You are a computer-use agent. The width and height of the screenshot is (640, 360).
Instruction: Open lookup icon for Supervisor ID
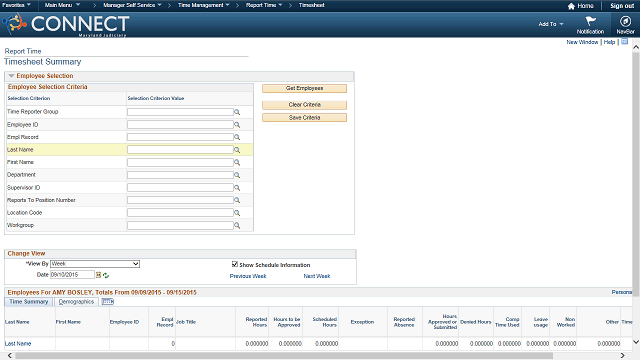pos(237,188)
